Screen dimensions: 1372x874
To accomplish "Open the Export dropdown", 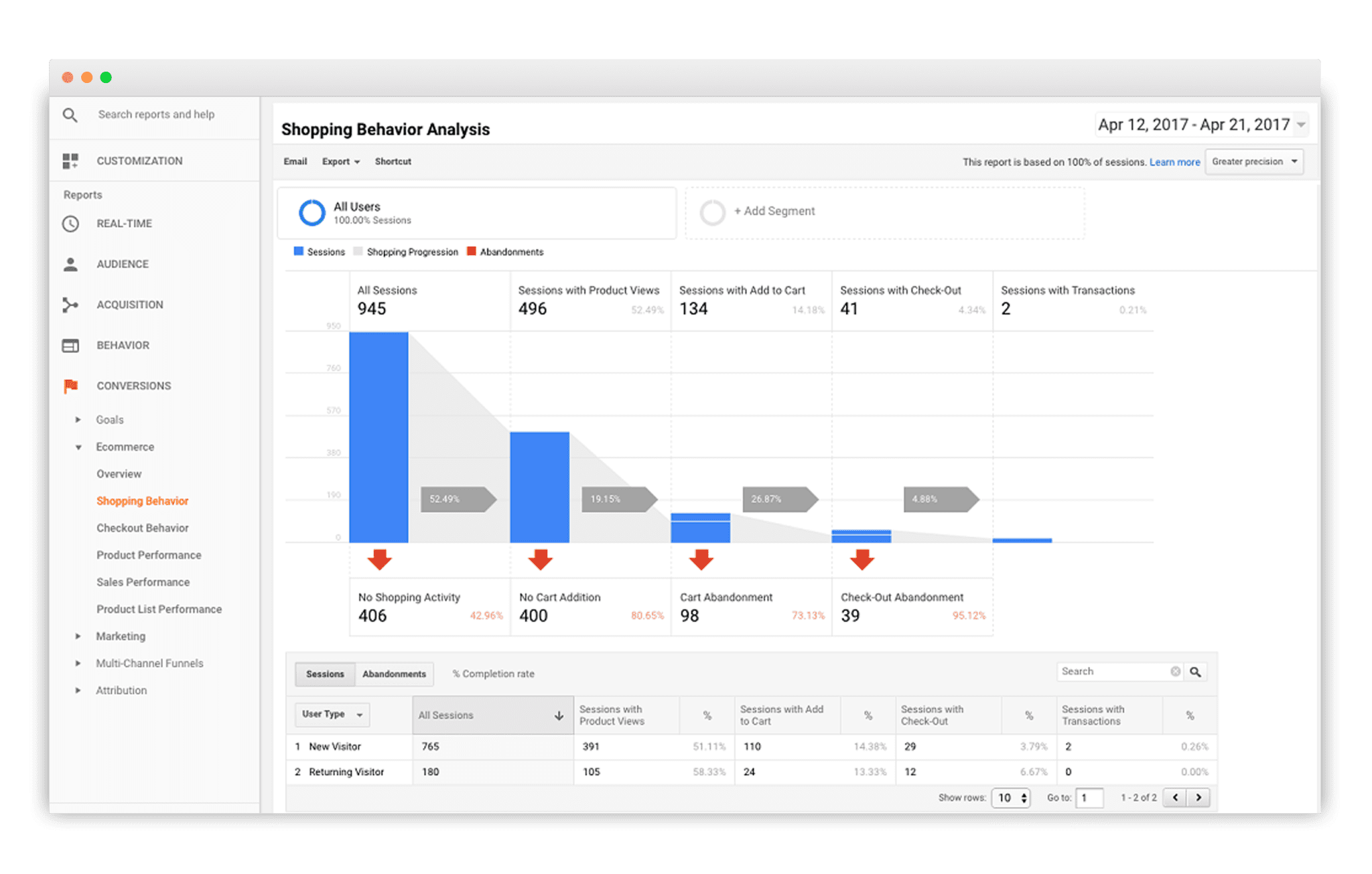I will click(x=340, y=161).
